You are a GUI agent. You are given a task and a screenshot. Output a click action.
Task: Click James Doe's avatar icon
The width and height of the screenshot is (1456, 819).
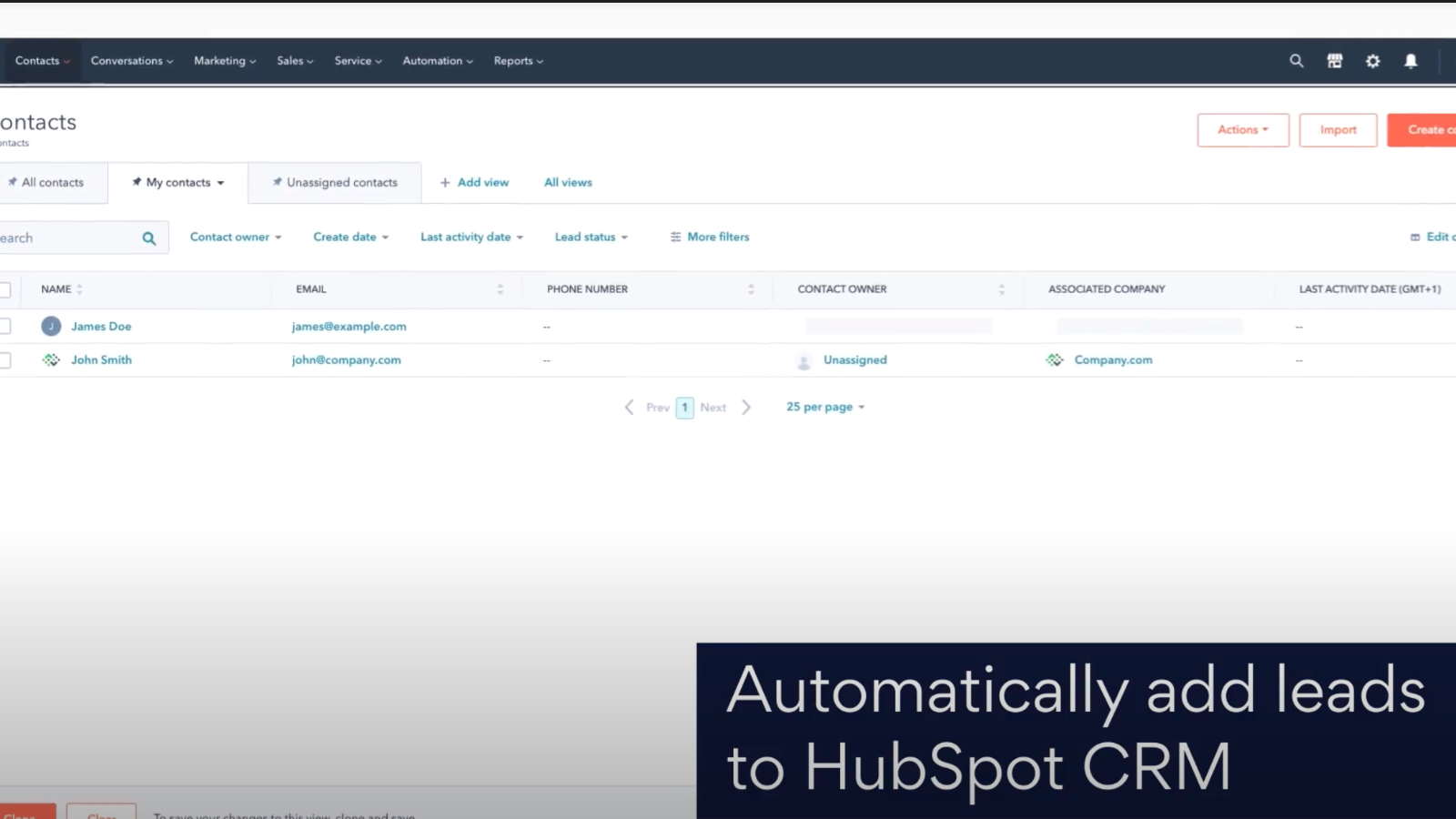(50, 326)
